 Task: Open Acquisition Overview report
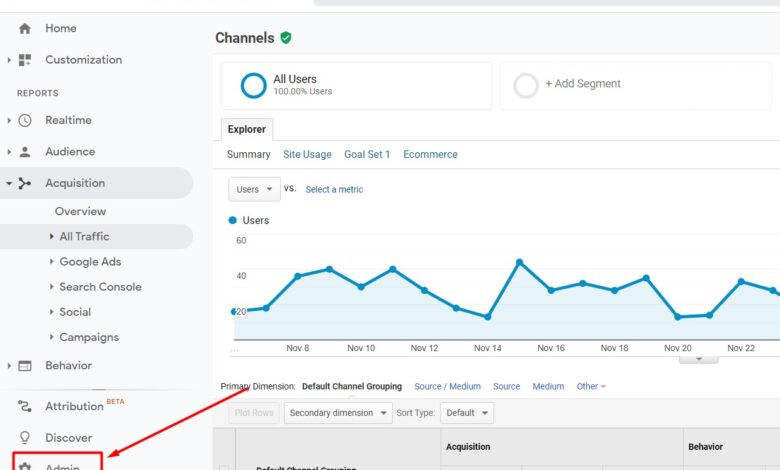click(x=80, y=211)
